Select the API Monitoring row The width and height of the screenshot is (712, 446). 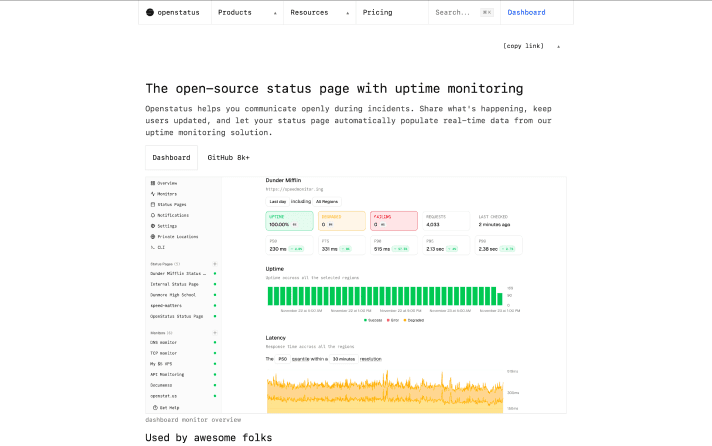[x=183, y=375]
